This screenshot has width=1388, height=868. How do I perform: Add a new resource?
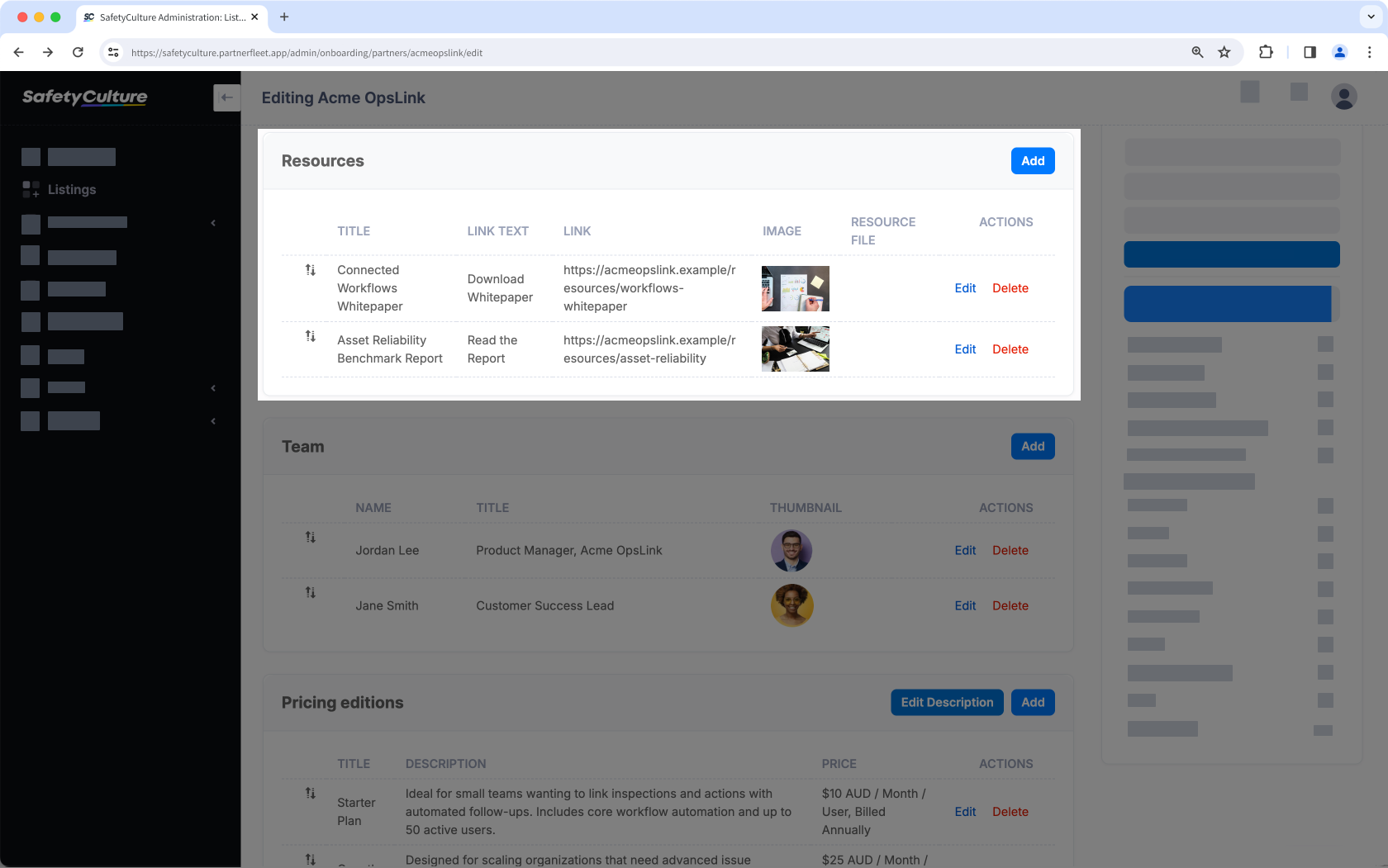(x=1033, y=161)
